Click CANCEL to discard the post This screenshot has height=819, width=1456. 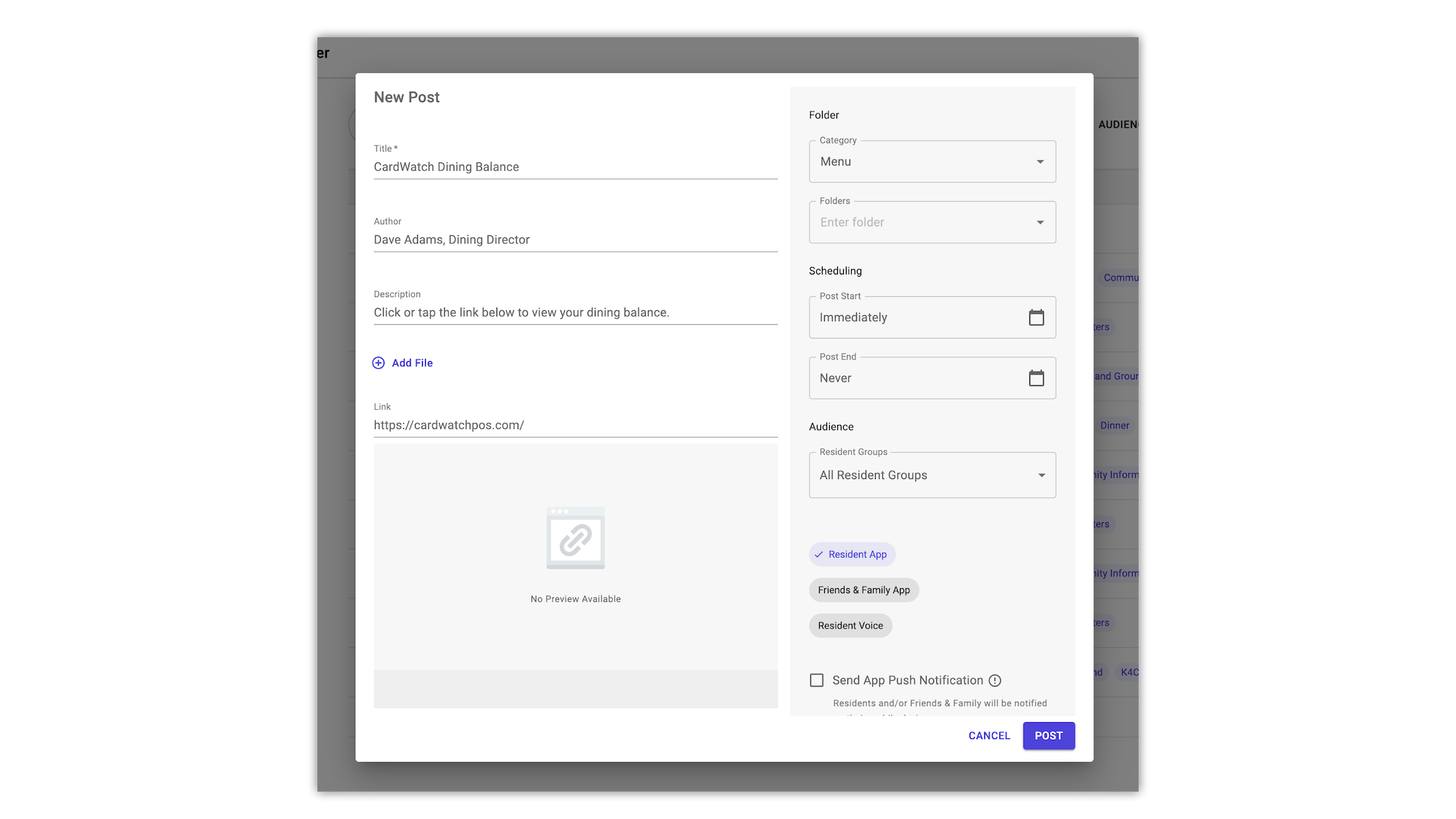coord(989,735)
